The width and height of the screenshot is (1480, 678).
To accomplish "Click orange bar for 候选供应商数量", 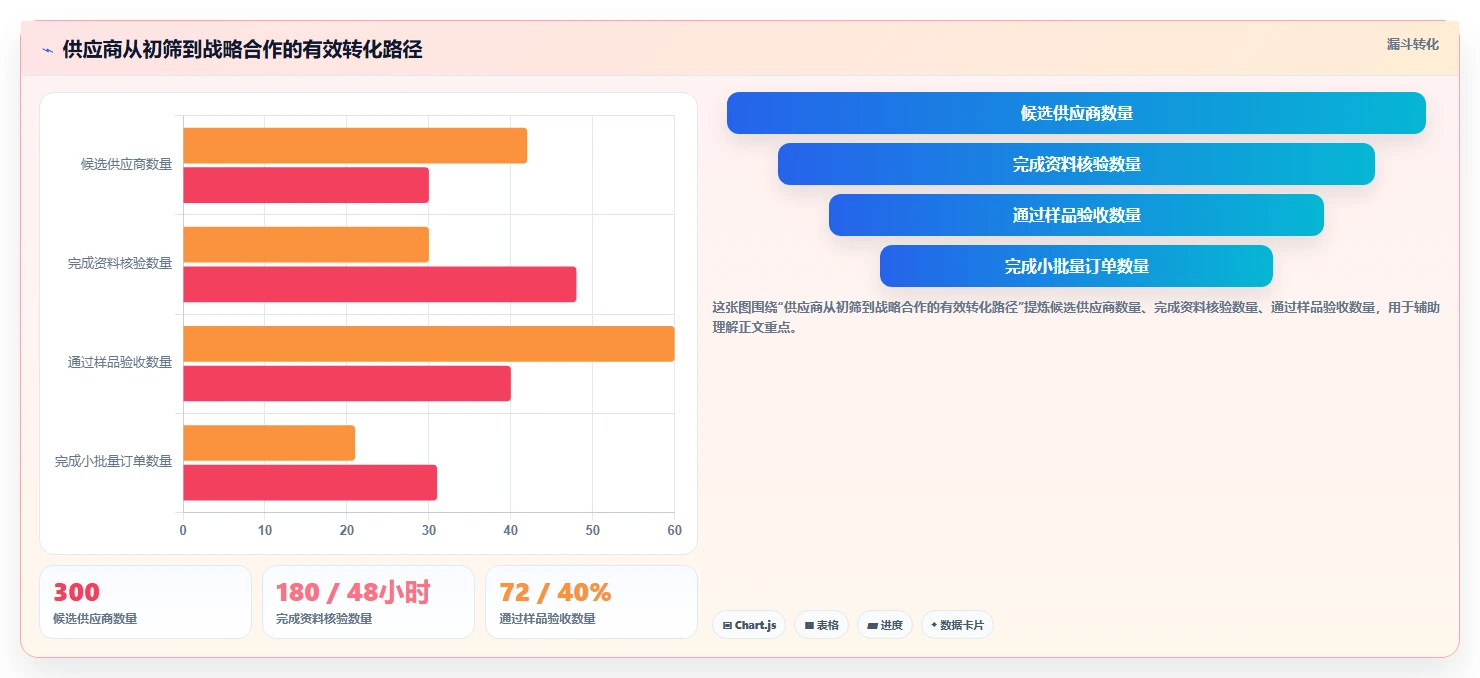I will 355,146.
